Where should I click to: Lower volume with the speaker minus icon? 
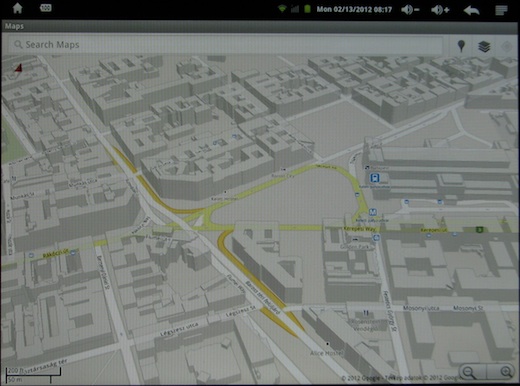(410, 10)
